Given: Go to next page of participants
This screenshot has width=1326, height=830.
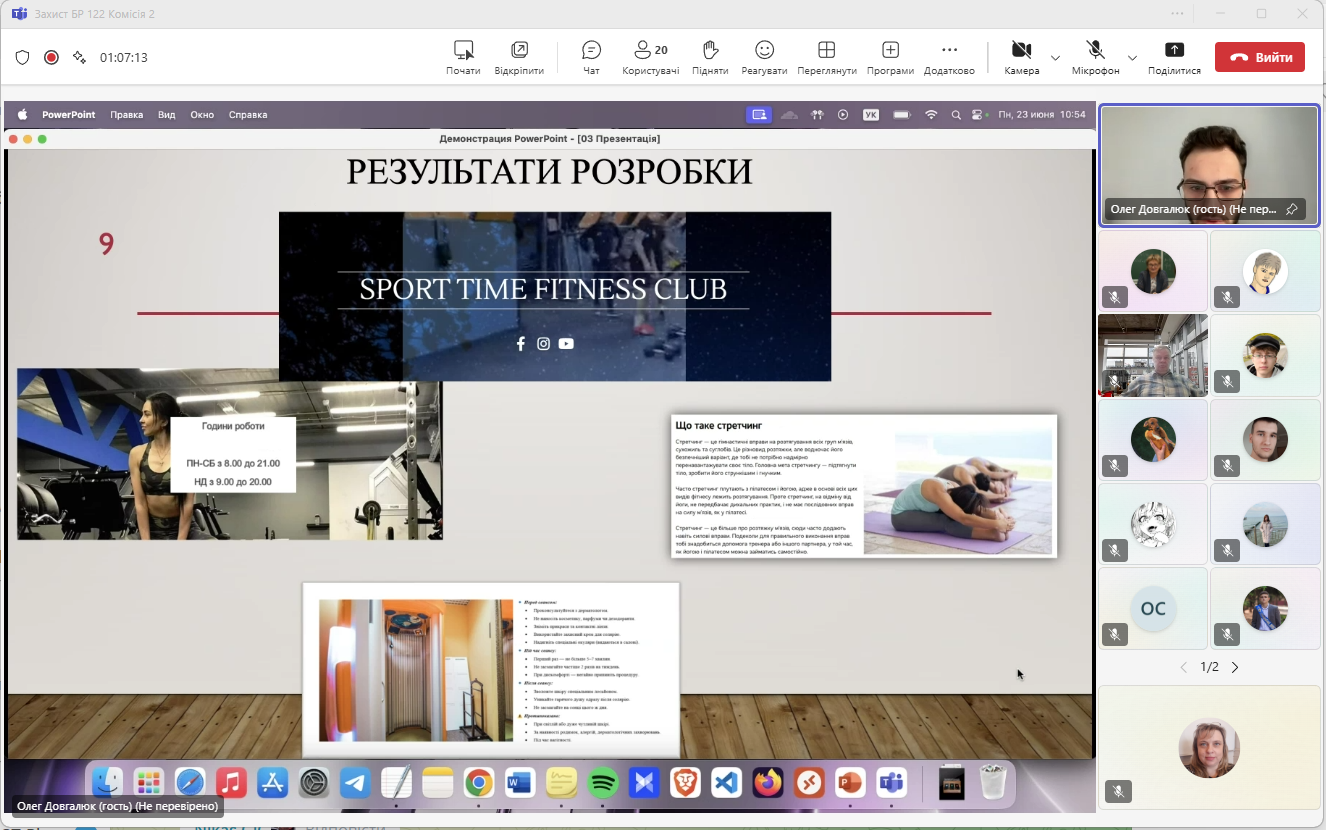Looking at the screenshot, I should (1235, 667).
